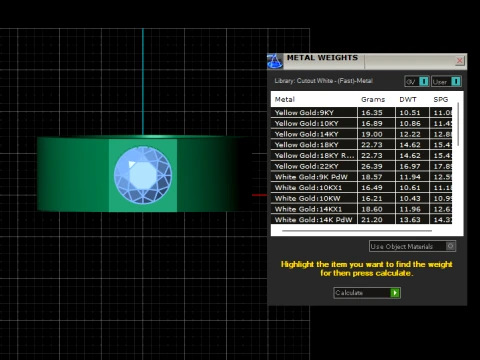Select the green ring band in viewport
Screen dimensions: 480x360
(73, 174)
